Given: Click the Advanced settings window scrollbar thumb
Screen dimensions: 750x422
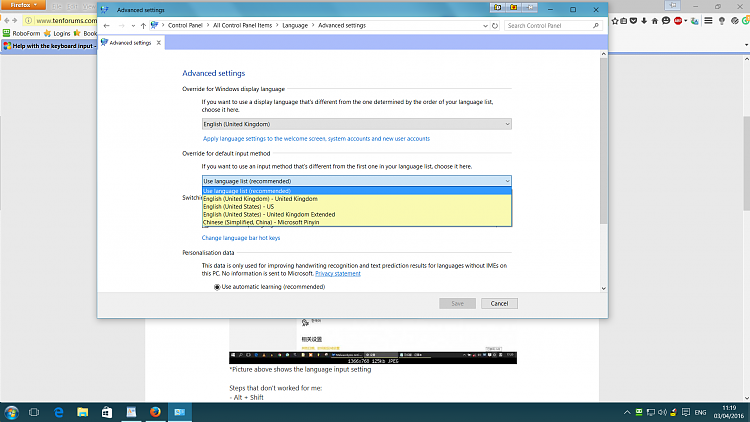Looking at the screenshot, I should point(603,141).
